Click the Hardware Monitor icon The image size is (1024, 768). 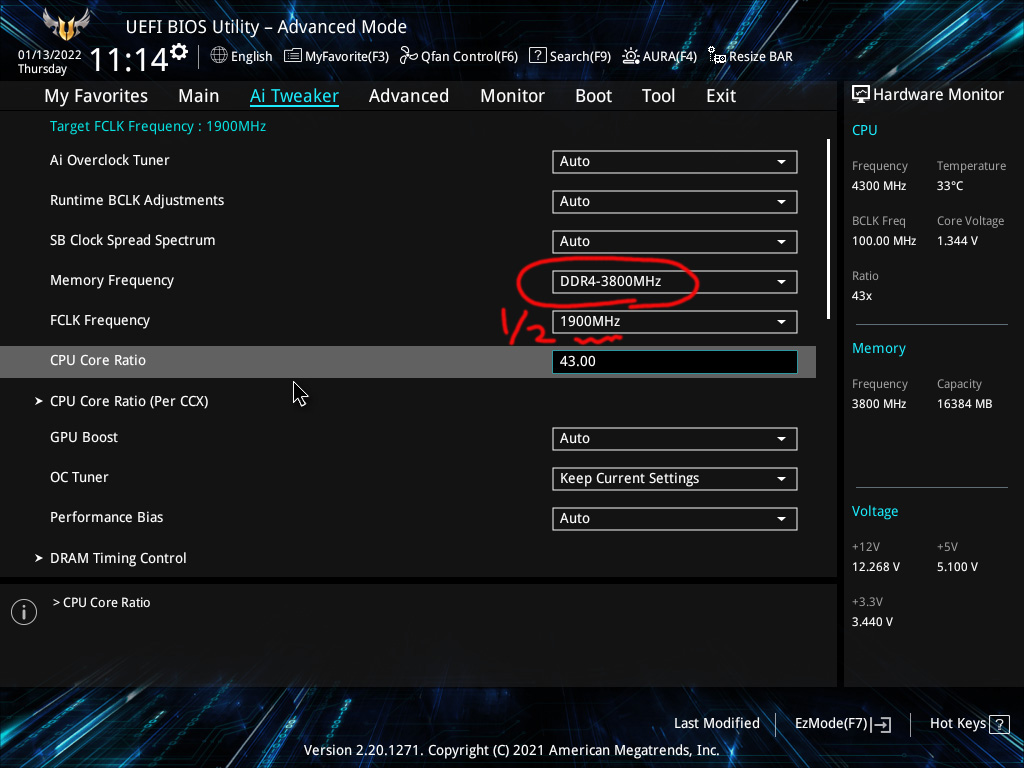click(861, 95)
